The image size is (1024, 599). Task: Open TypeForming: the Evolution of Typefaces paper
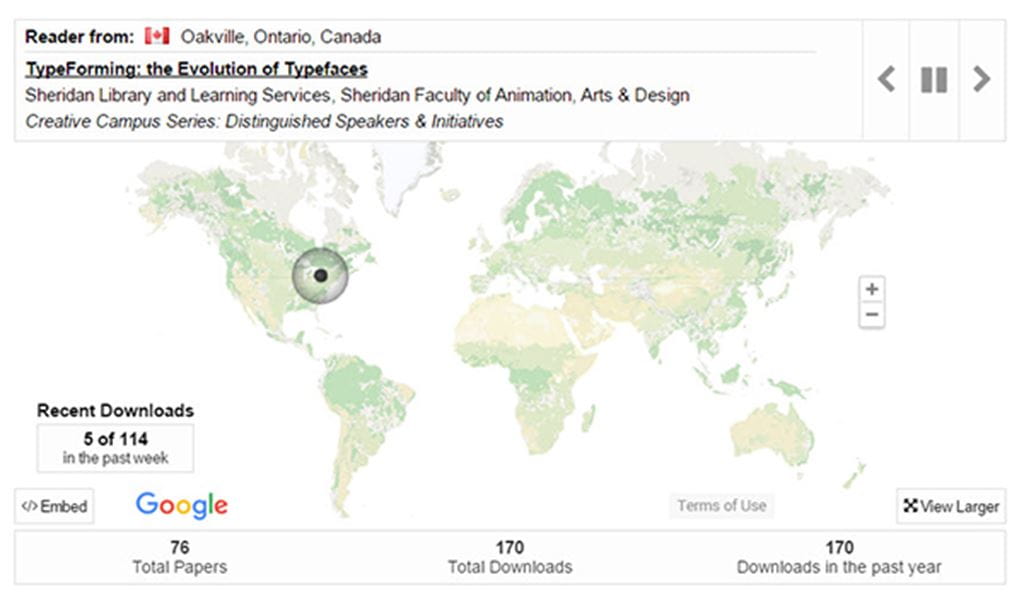pos(196,69)
